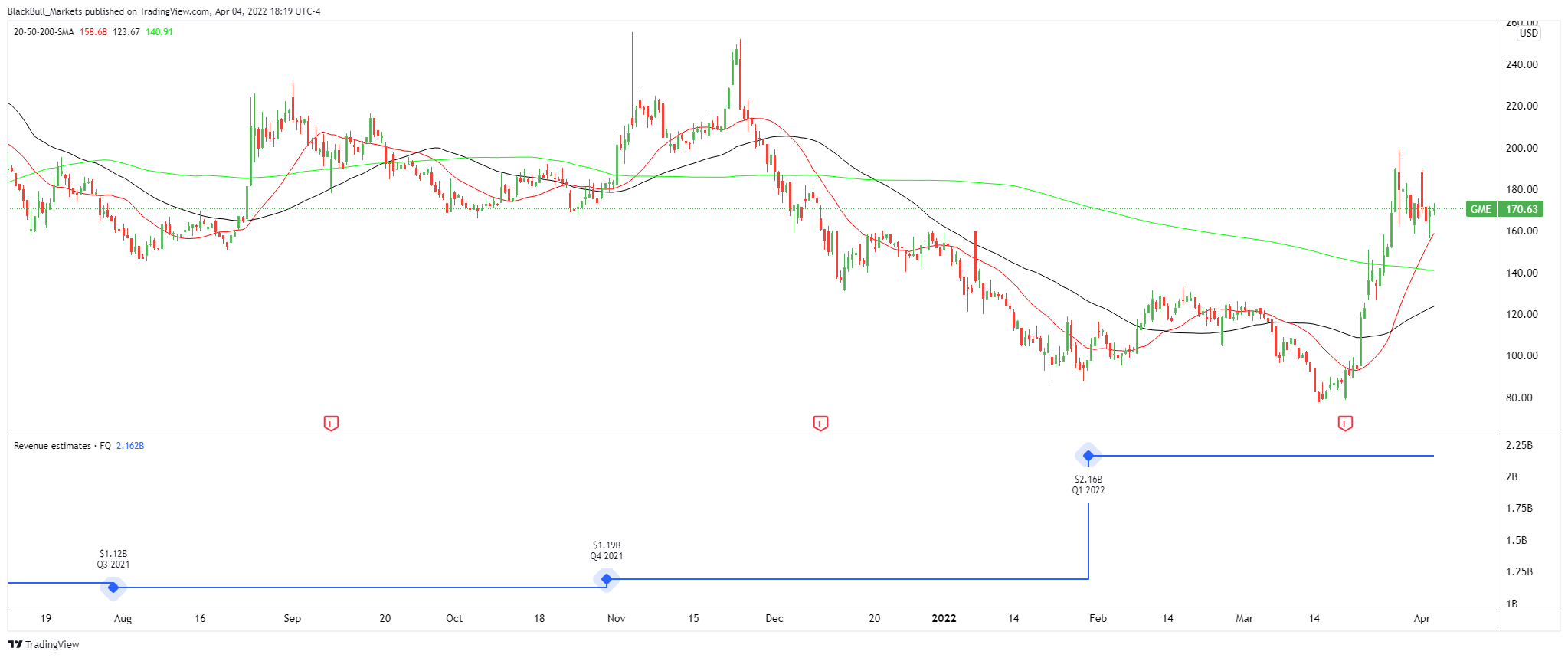Click the 200.00 level on price axis
The image size is (1568, 658).
coord(1521,148)
